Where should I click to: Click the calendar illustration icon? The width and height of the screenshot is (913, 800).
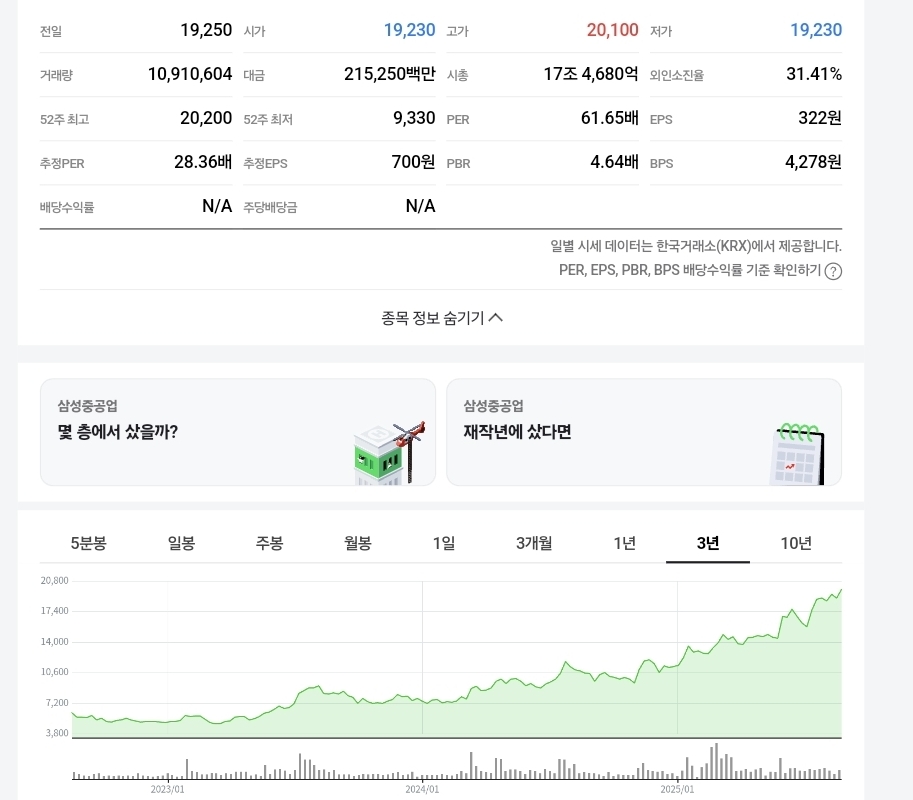click(x=797, y=454)
